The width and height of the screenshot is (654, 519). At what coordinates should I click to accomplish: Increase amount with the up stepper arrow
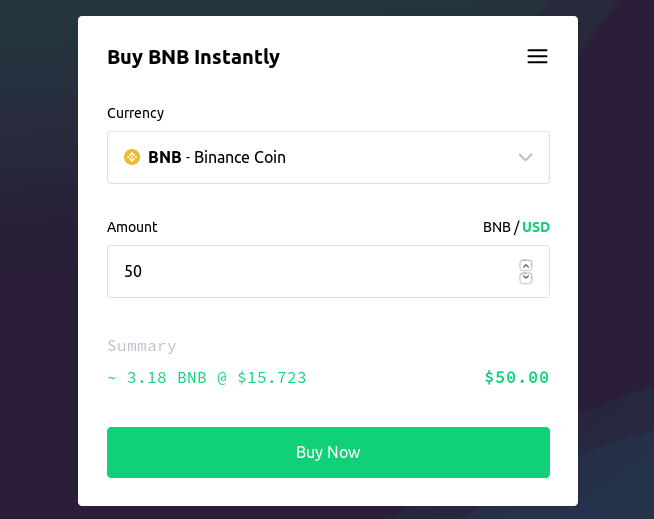(x=526, y=265)
